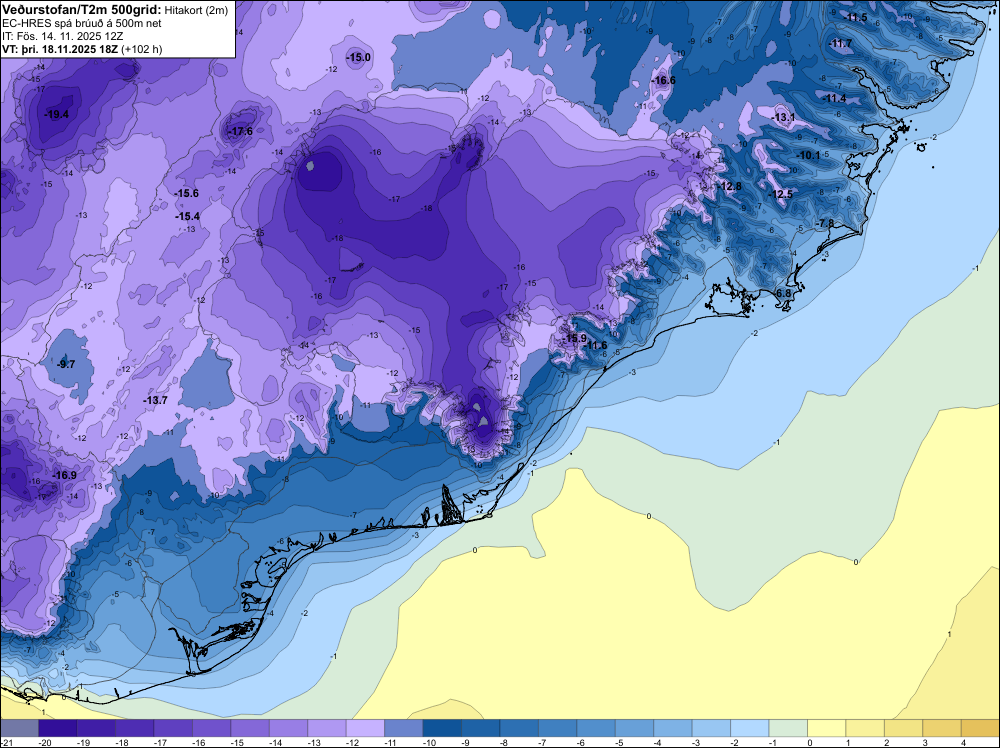Click the 'VT: þri. 18.11.2025 18Z' valid time

coord(60,49)
